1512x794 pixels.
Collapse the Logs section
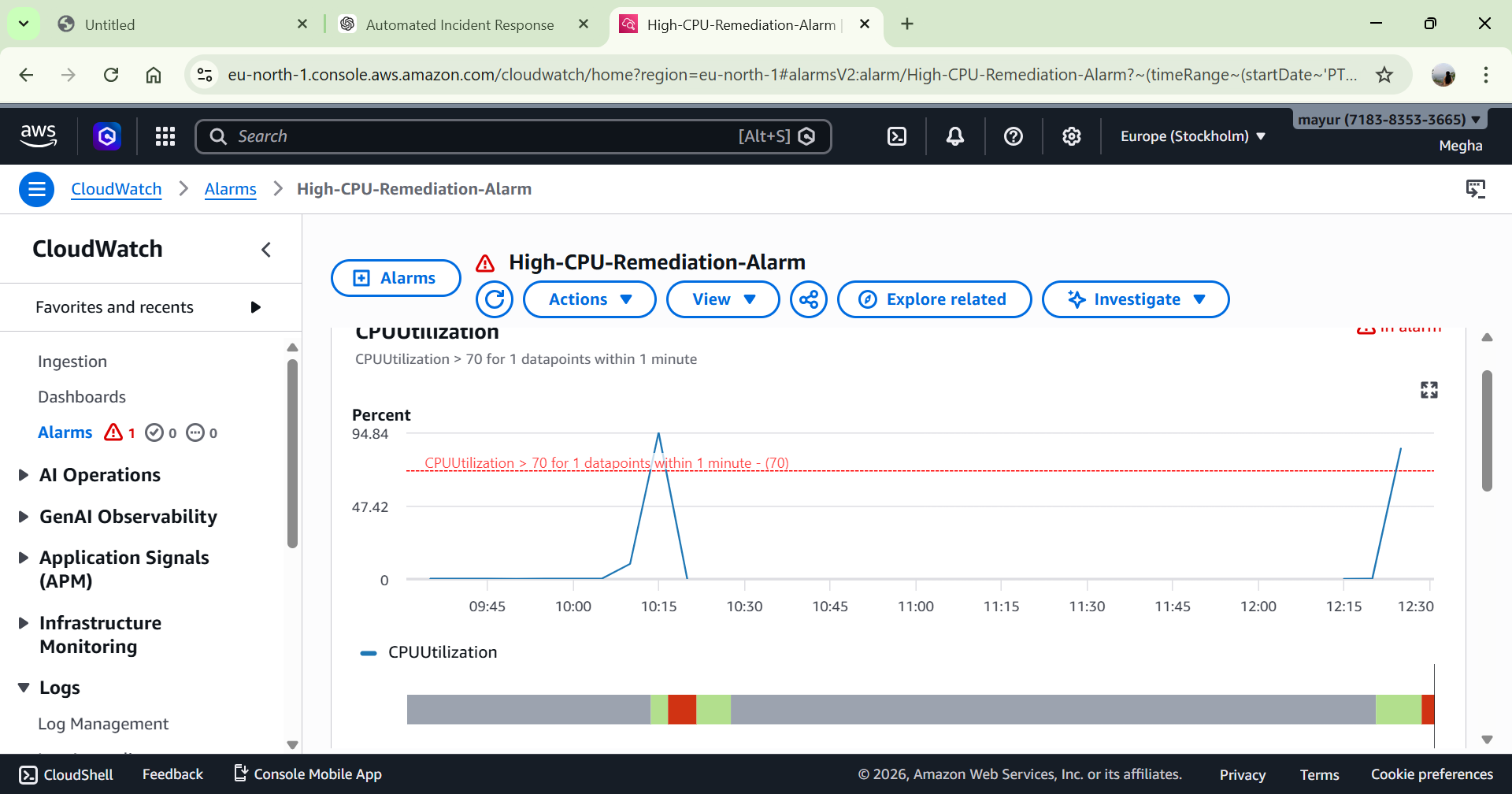[x=24, y=688]
